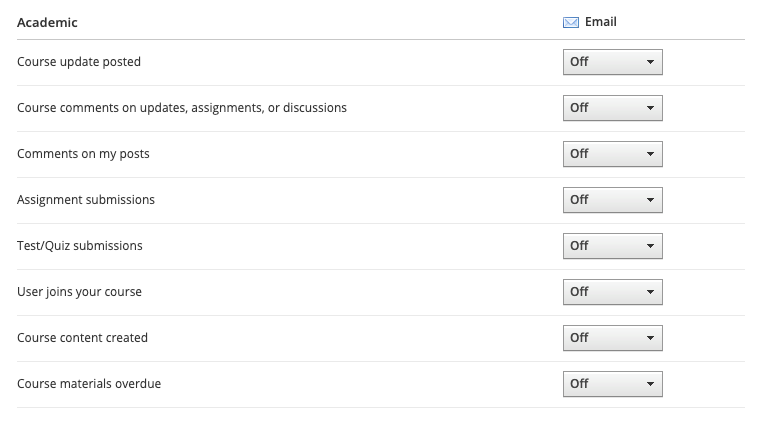
Task: Click the Email envelope icon
Action: (x=571, y=22)
